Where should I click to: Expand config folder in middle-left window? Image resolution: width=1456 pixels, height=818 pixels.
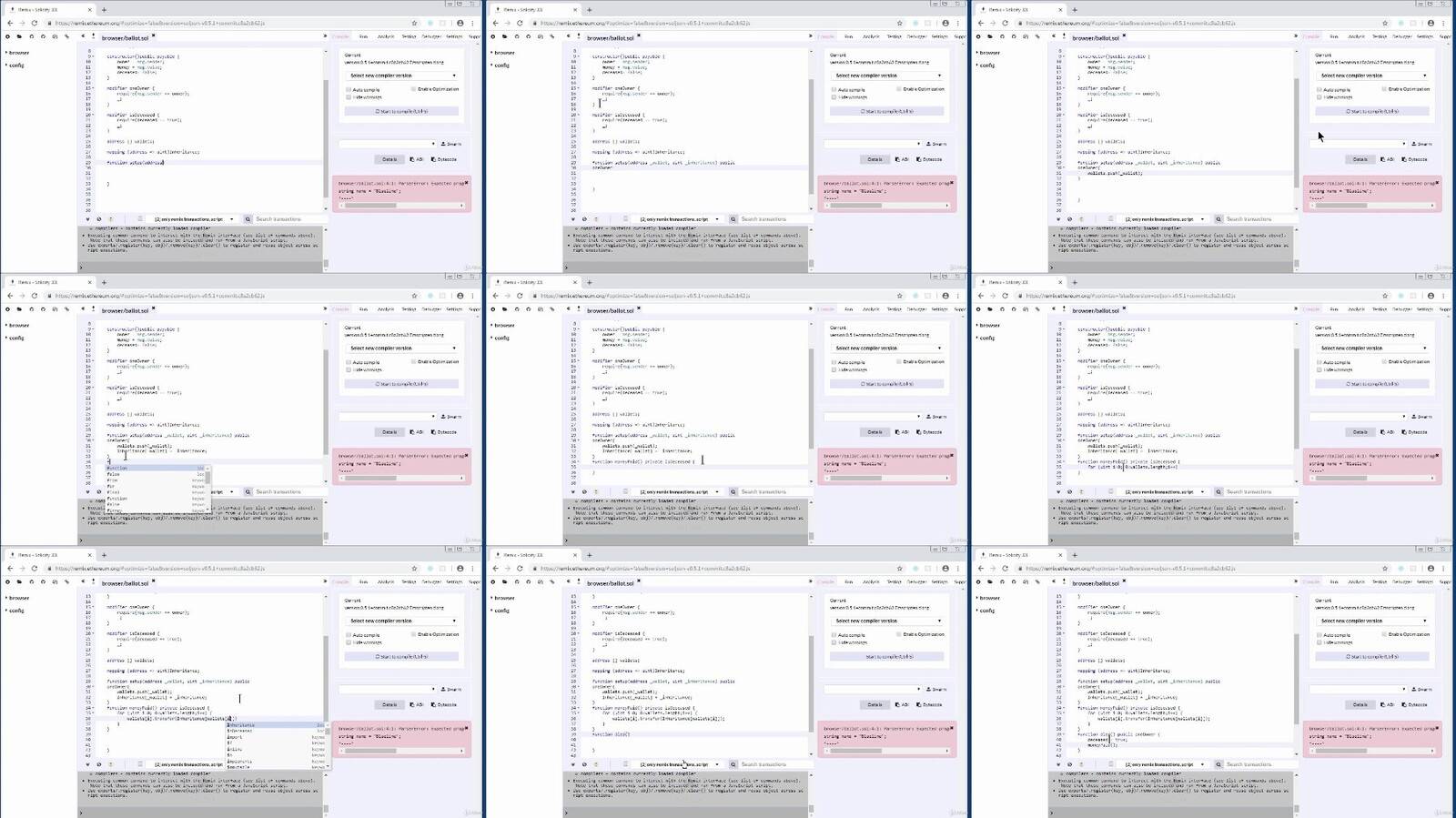(x=16, y=338)
